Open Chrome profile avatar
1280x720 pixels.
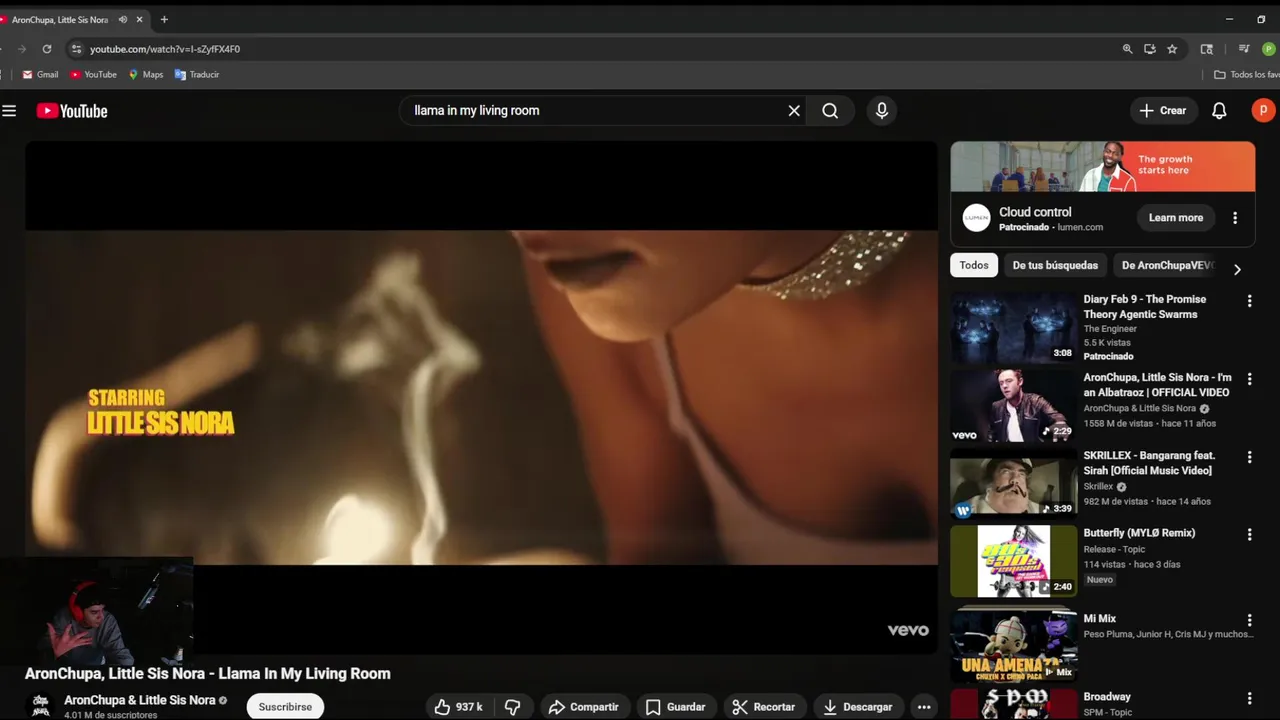pos(1269,49)
